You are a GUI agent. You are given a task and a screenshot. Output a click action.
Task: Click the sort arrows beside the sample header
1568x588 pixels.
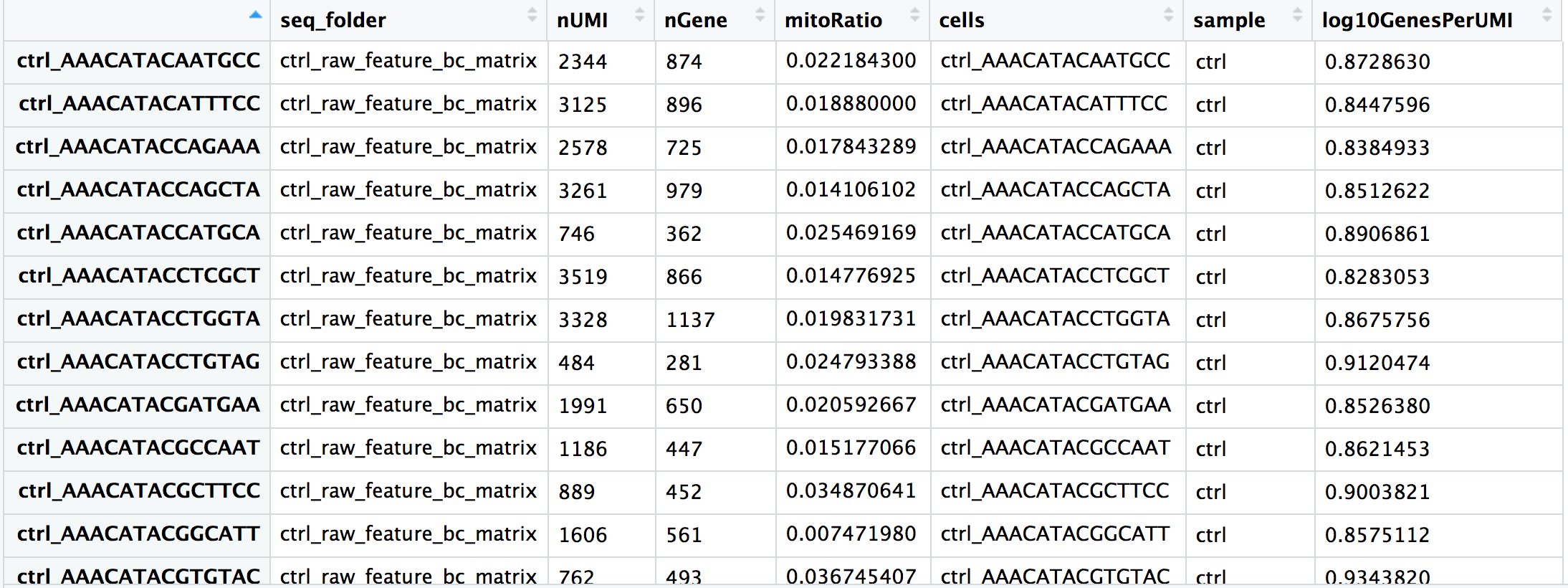1297,15
